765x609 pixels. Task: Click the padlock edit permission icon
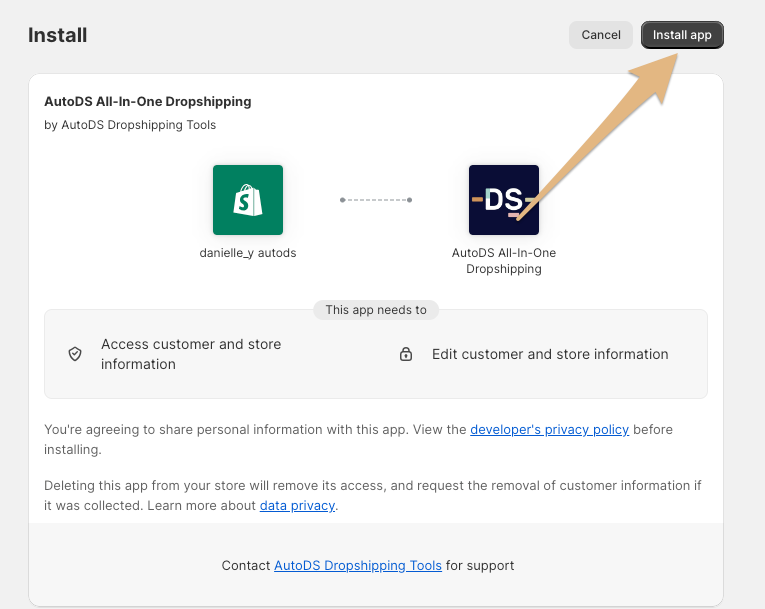(406, 354)
